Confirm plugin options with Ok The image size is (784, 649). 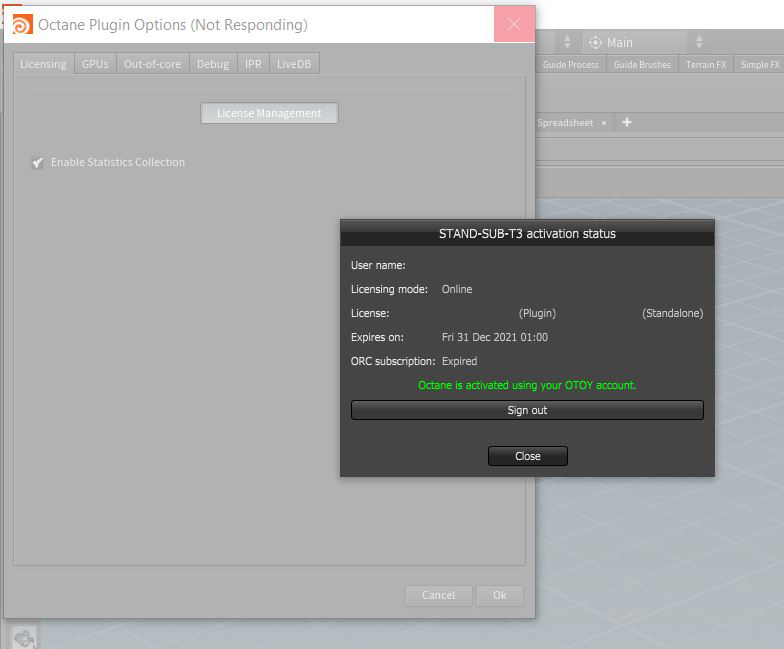click(x=500, y=596)
